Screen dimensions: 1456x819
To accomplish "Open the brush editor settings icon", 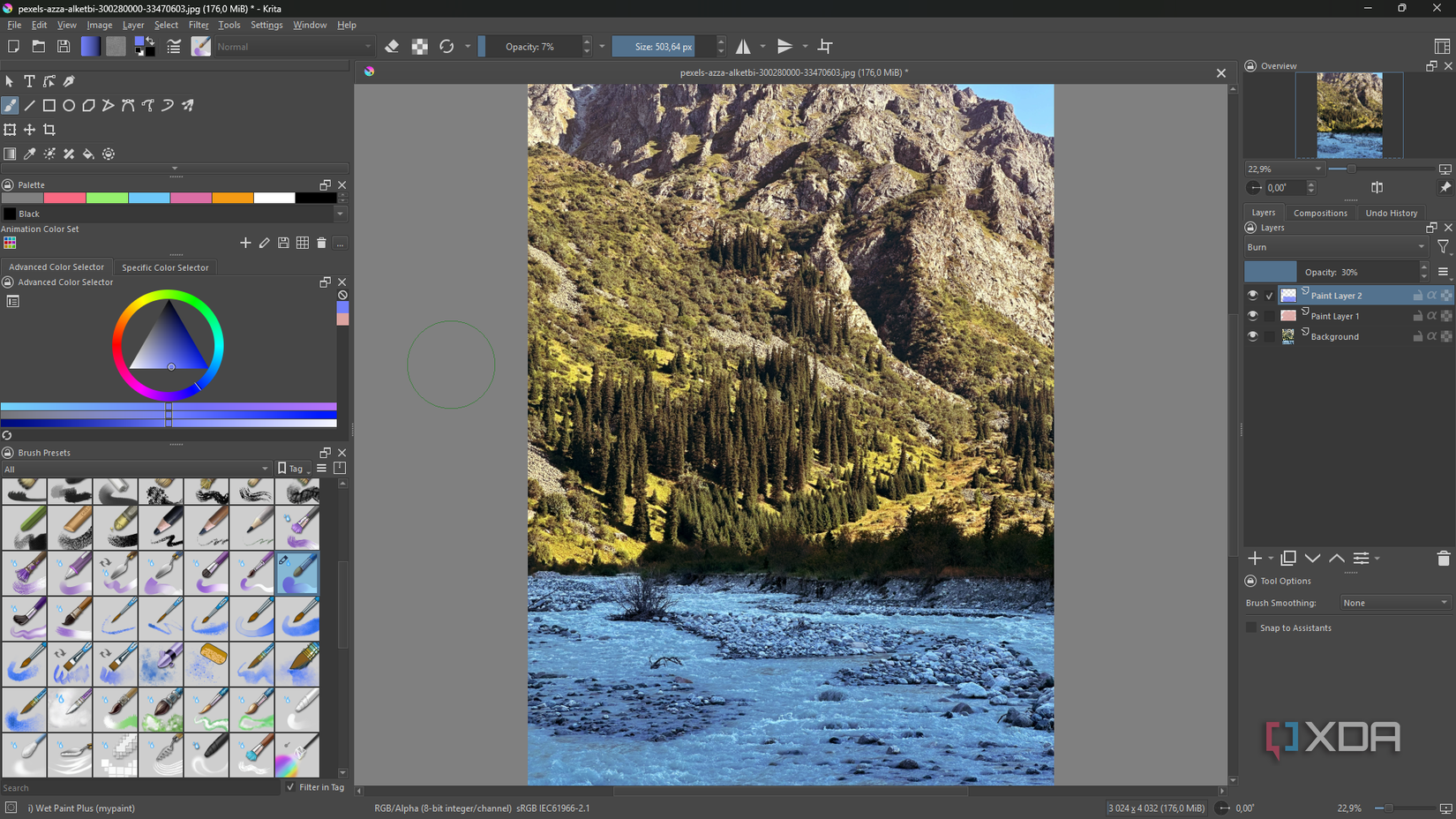I will tap(174, 46).
